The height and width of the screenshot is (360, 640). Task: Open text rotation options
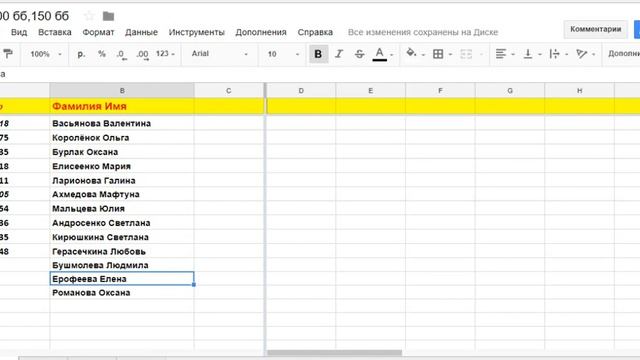coord(581,53)
